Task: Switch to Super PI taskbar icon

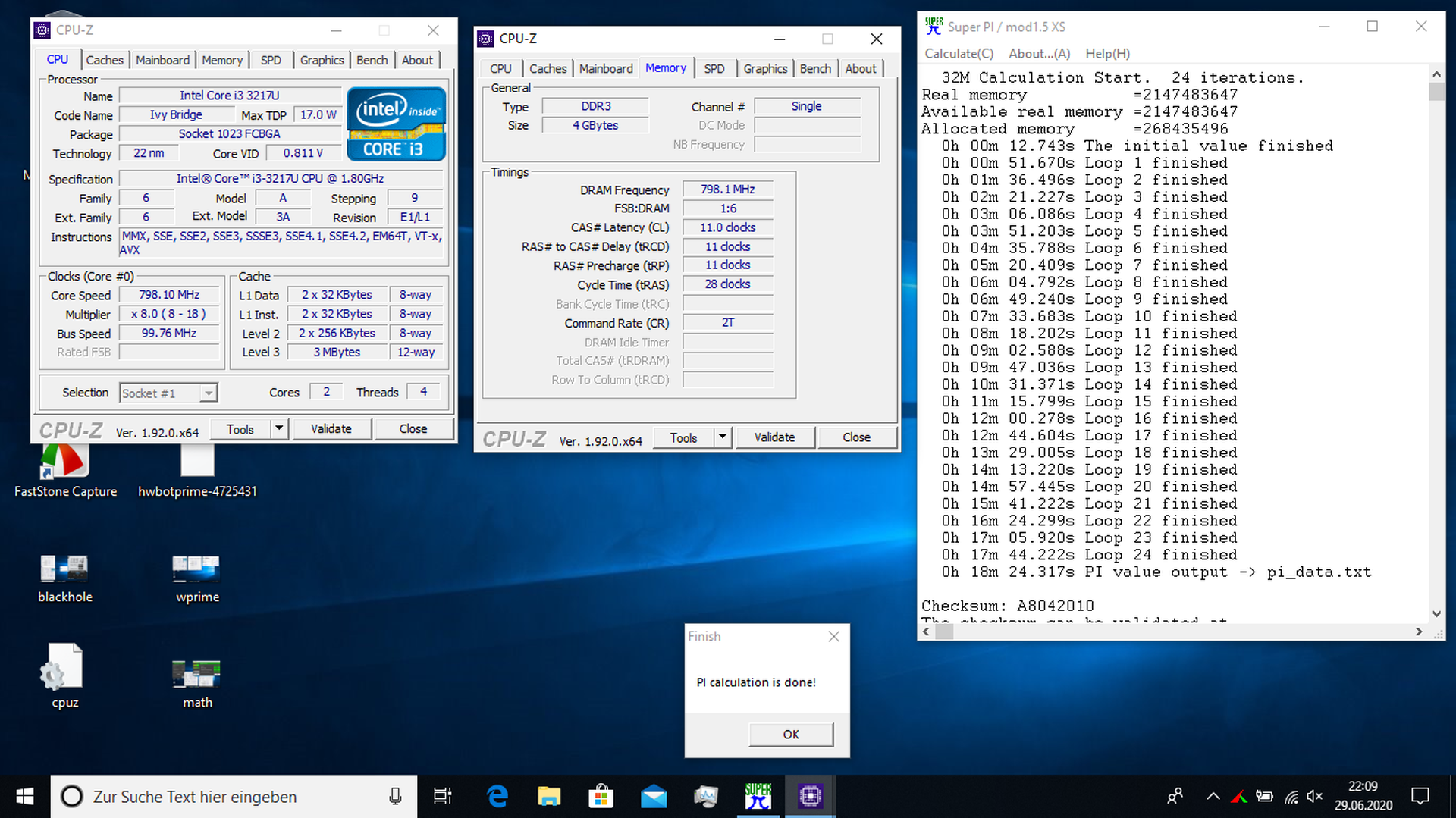Action: point(758,796)
